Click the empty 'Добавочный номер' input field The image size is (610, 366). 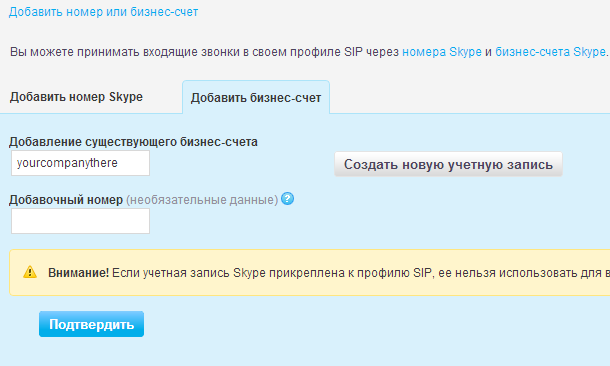tap(81, 221)
